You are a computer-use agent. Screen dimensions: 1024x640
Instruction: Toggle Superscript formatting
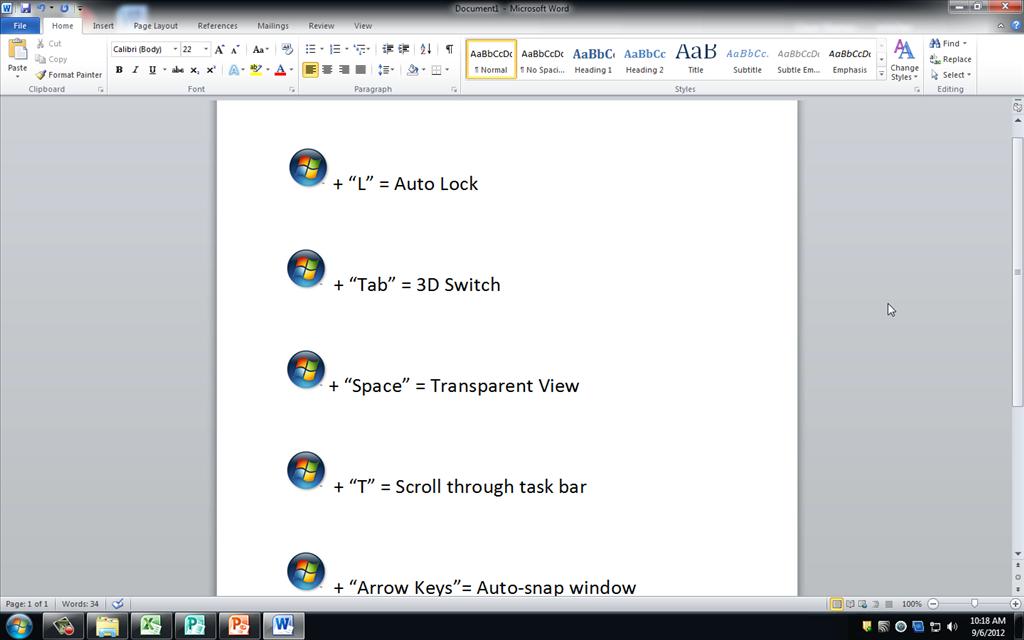coord(210,70)
